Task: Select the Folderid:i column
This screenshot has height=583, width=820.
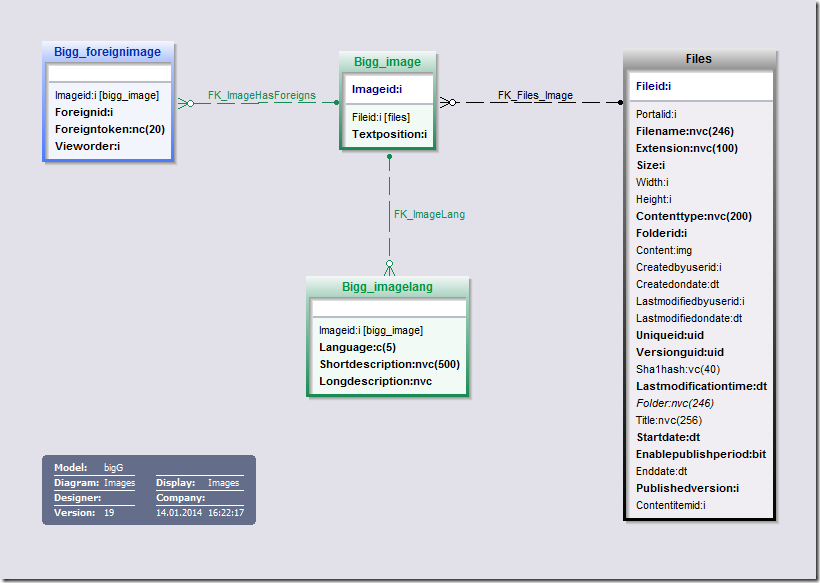Action: tap(662, 233)
